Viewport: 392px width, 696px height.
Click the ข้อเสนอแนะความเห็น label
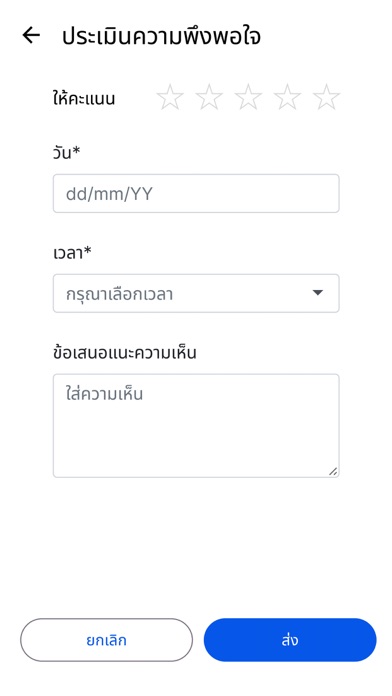[x=124, y=353]
